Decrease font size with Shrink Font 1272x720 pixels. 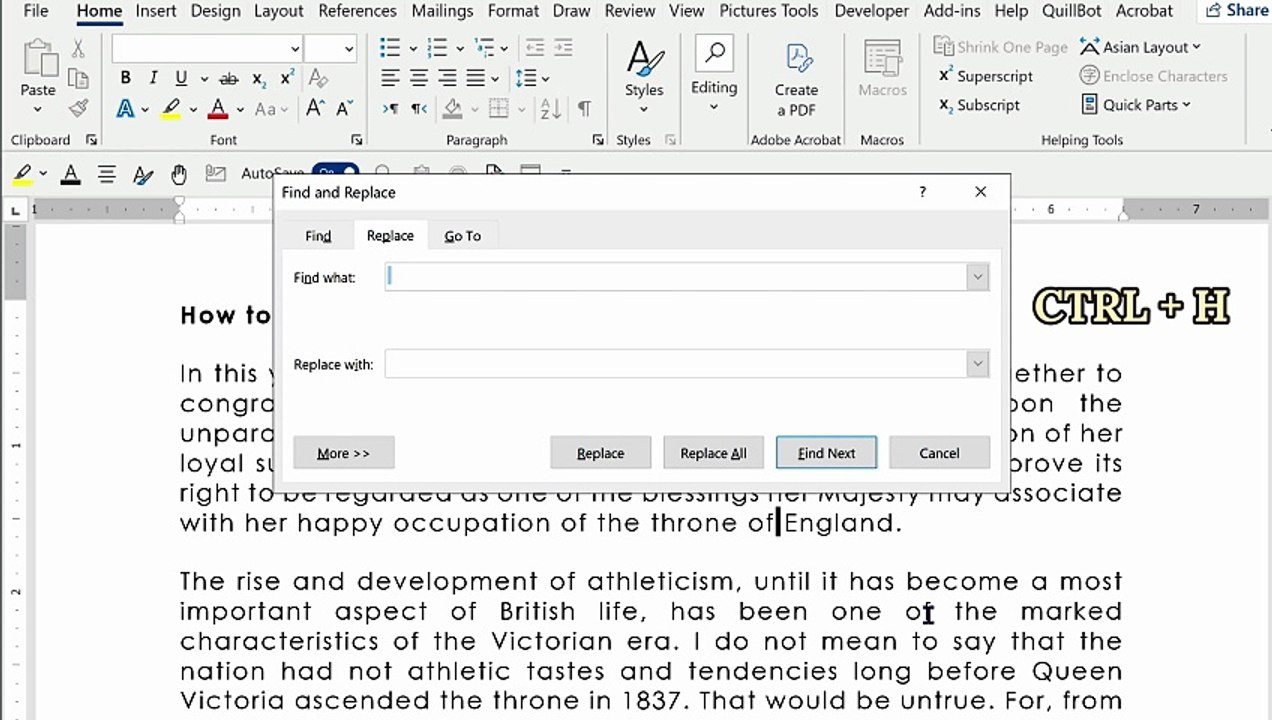[x=345, y=108]
